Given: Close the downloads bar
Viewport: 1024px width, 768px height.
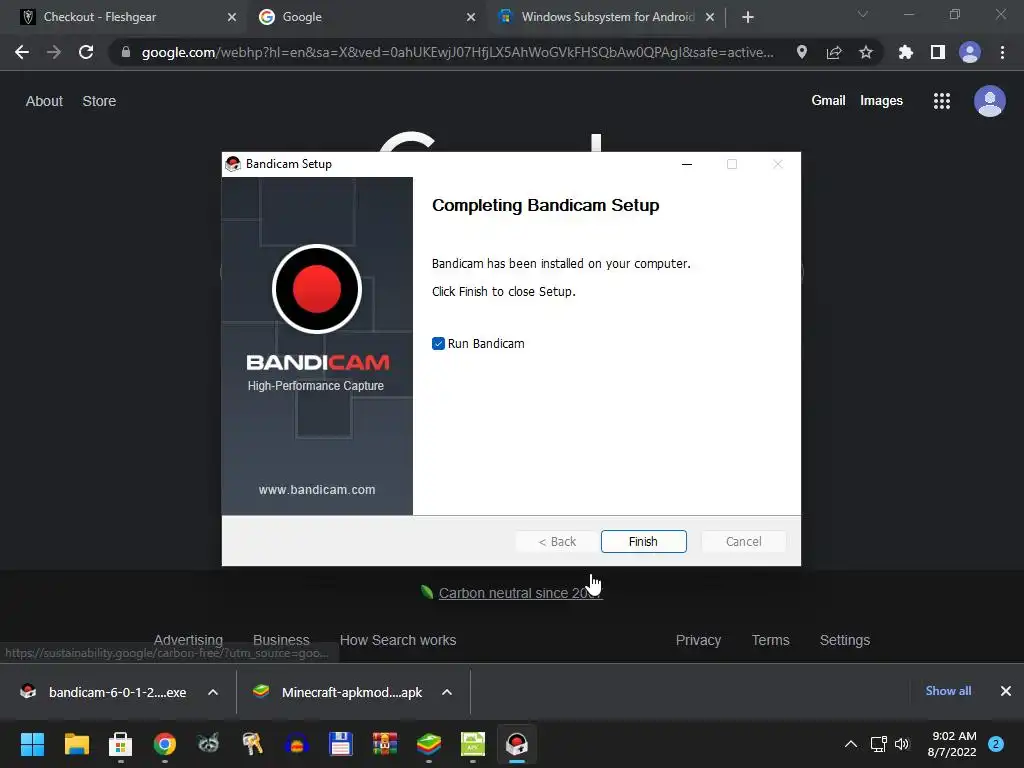Looking at the screenshot, I should point(1006,691).
